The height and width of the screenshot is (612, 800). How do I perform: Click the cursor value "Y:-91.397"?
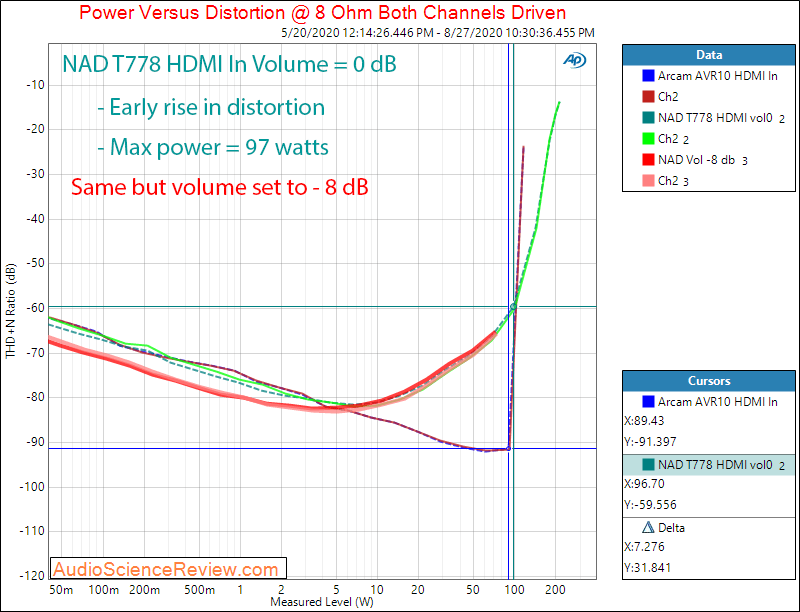coord(651,442)
